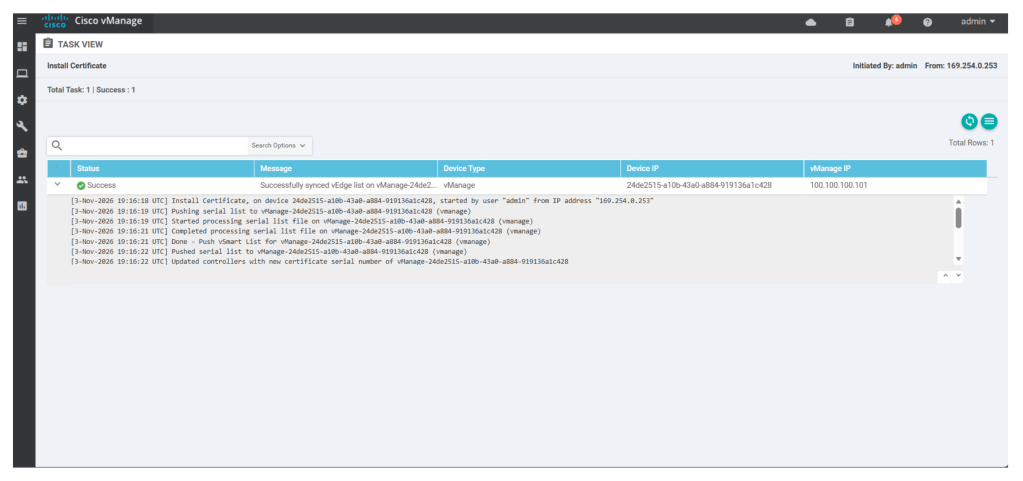Screen dimensions: 1023x481
Task: Collapse the Success row details
Action: pos(57,185)
